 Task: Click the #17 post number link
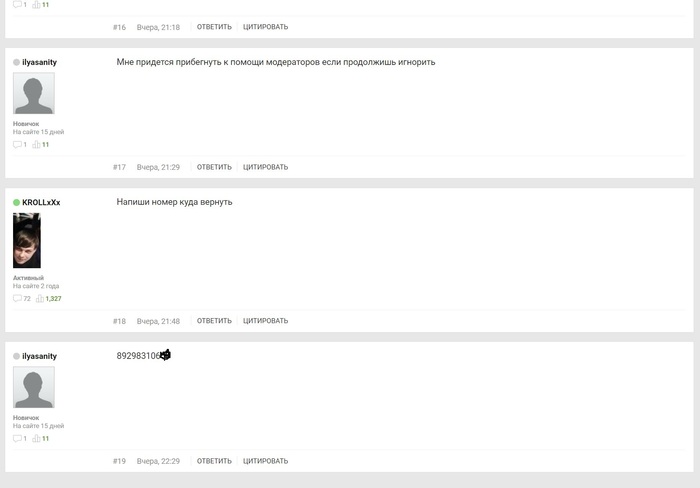click(x=119, y=167)
